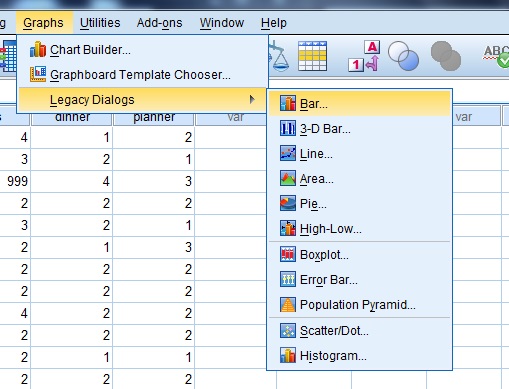Open the Utilities menu

[100, 23]
